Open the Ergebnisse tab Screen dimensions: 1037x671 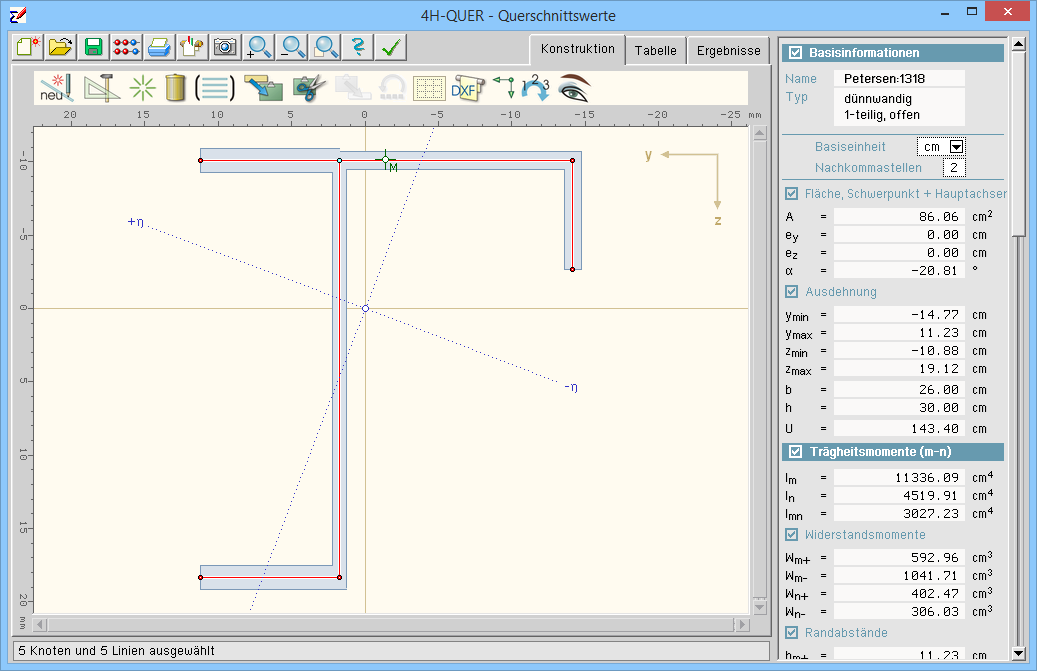click(x=728, y=50)
